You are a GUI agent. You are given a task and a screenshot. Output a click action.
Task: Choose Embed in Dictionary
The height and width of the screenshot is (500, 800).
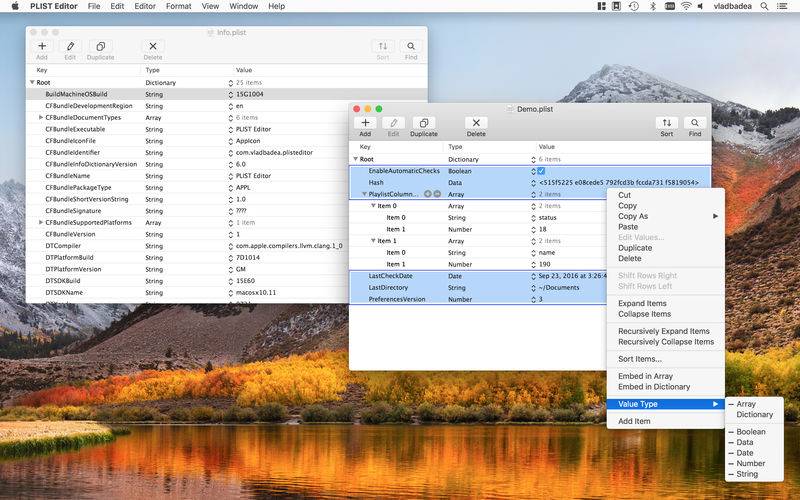click(x=665, y=387)
